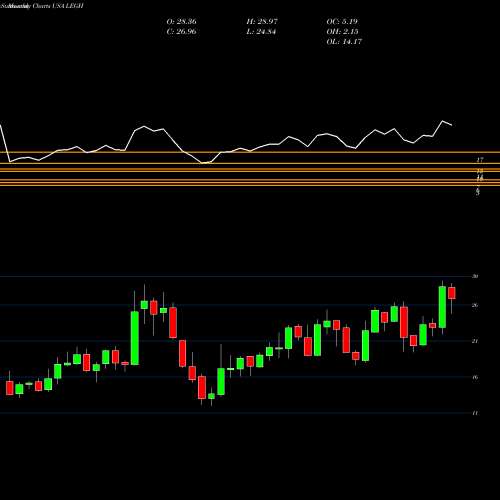Click the 21 price axis label

tap(475, 341)
